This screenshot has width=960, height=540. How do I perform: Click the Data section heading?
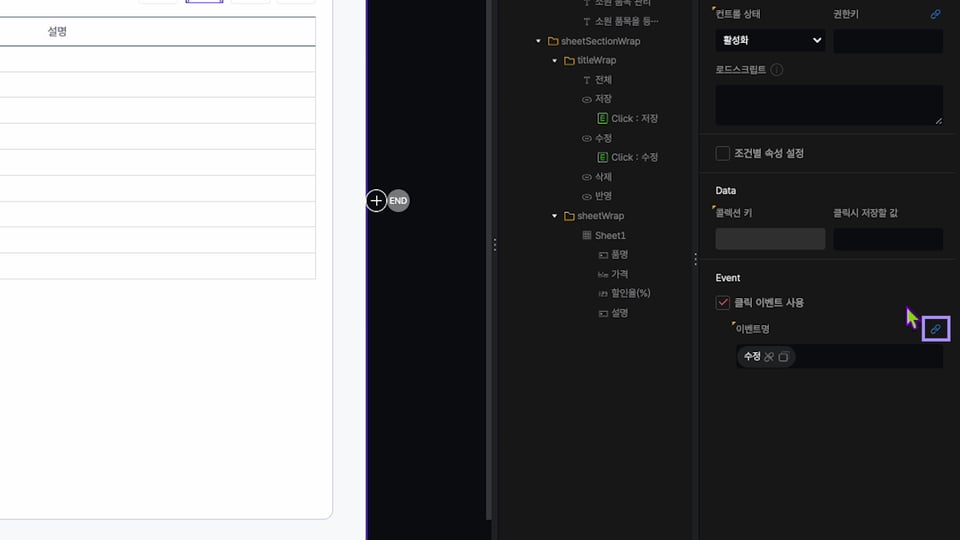tap(726, 190)
